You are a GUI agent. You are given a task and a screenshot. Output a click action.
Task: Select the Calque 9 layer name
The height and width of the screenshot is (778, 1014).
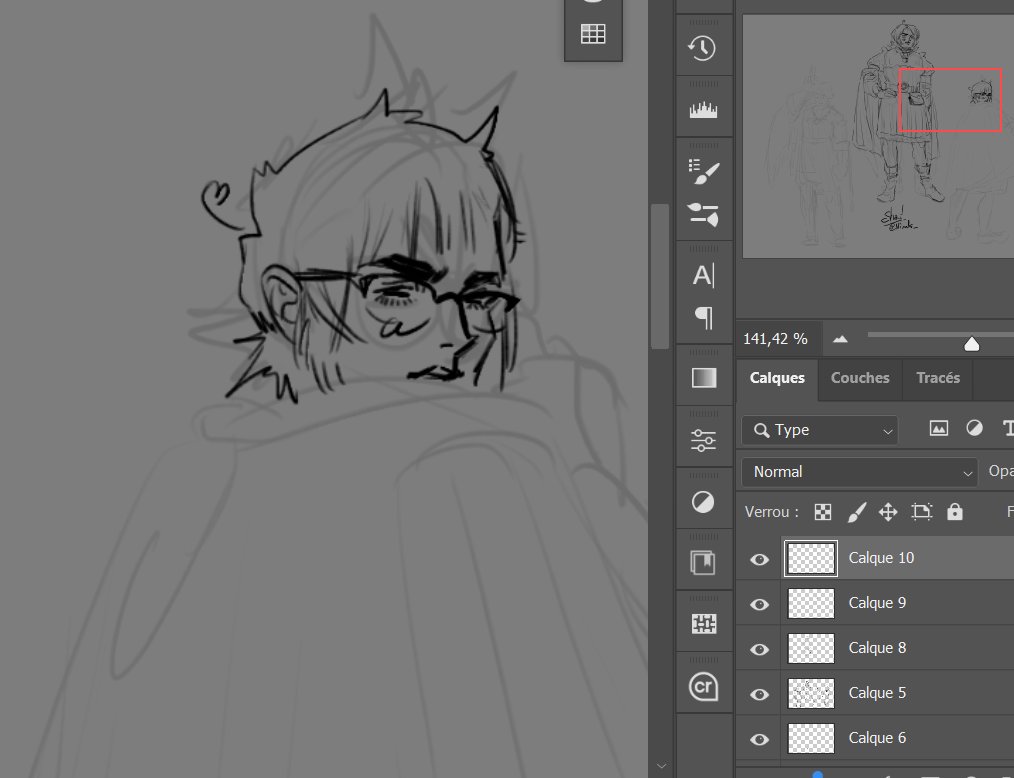coord(878,603)
